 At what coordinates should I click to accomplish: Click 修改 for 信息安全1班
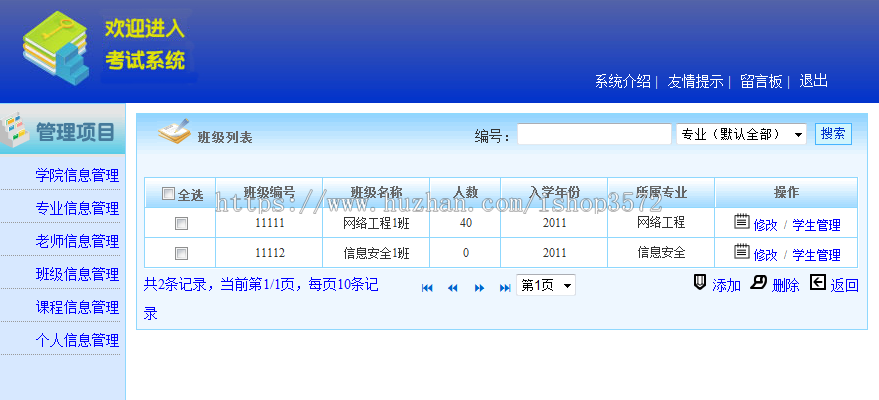click(765, 255)
